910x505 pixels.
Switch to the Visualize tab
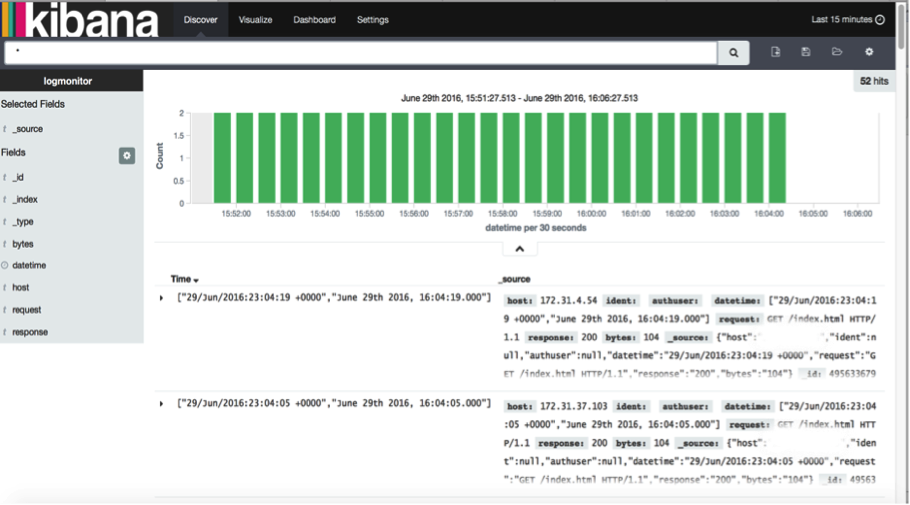click(x=255, y=20)
